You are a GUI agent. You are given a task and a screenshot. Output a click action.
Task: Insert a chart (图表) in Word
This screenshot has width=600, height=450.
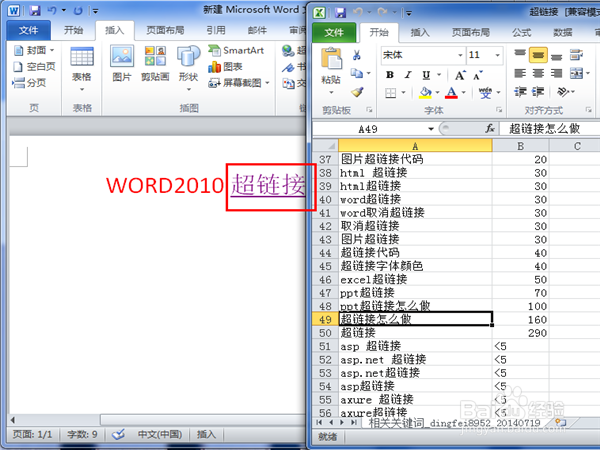click(x=225, y=67)
